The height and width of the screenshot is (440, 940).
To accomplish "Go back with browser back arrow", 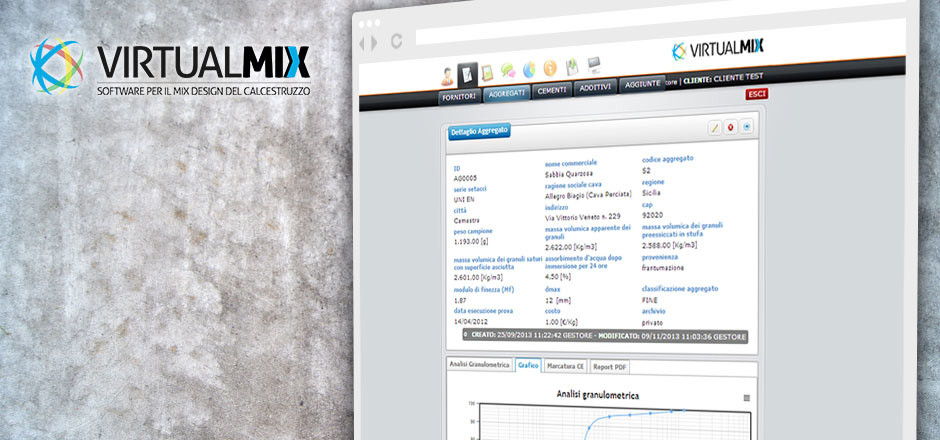I will pyautogui.click(x=361, y=43).
